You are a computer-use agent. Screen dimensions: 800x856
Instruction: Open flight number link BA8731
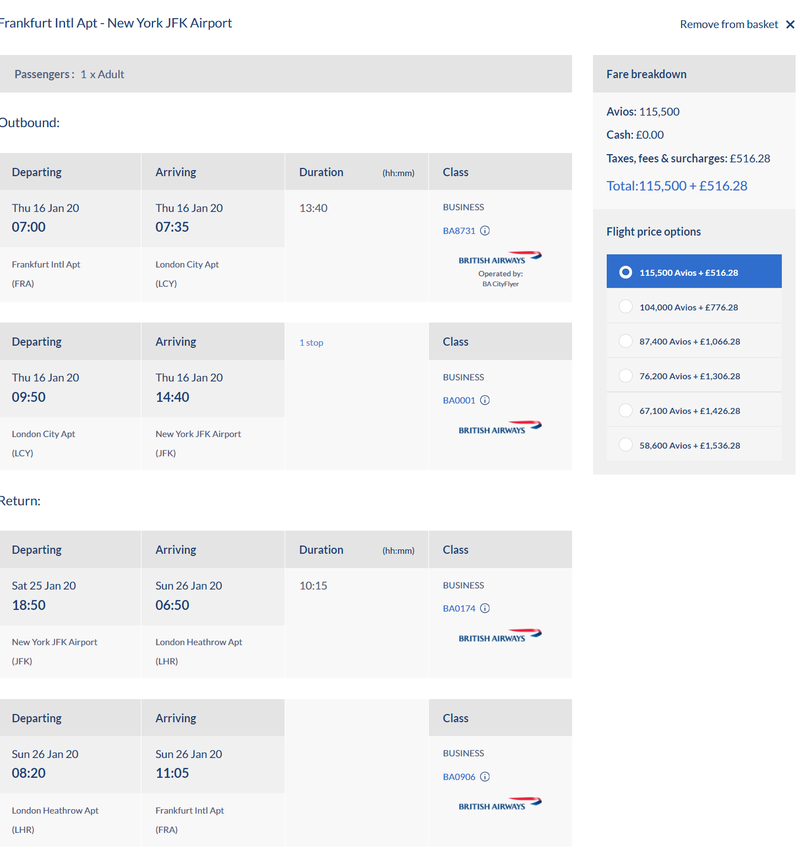[x=459, y=231]
